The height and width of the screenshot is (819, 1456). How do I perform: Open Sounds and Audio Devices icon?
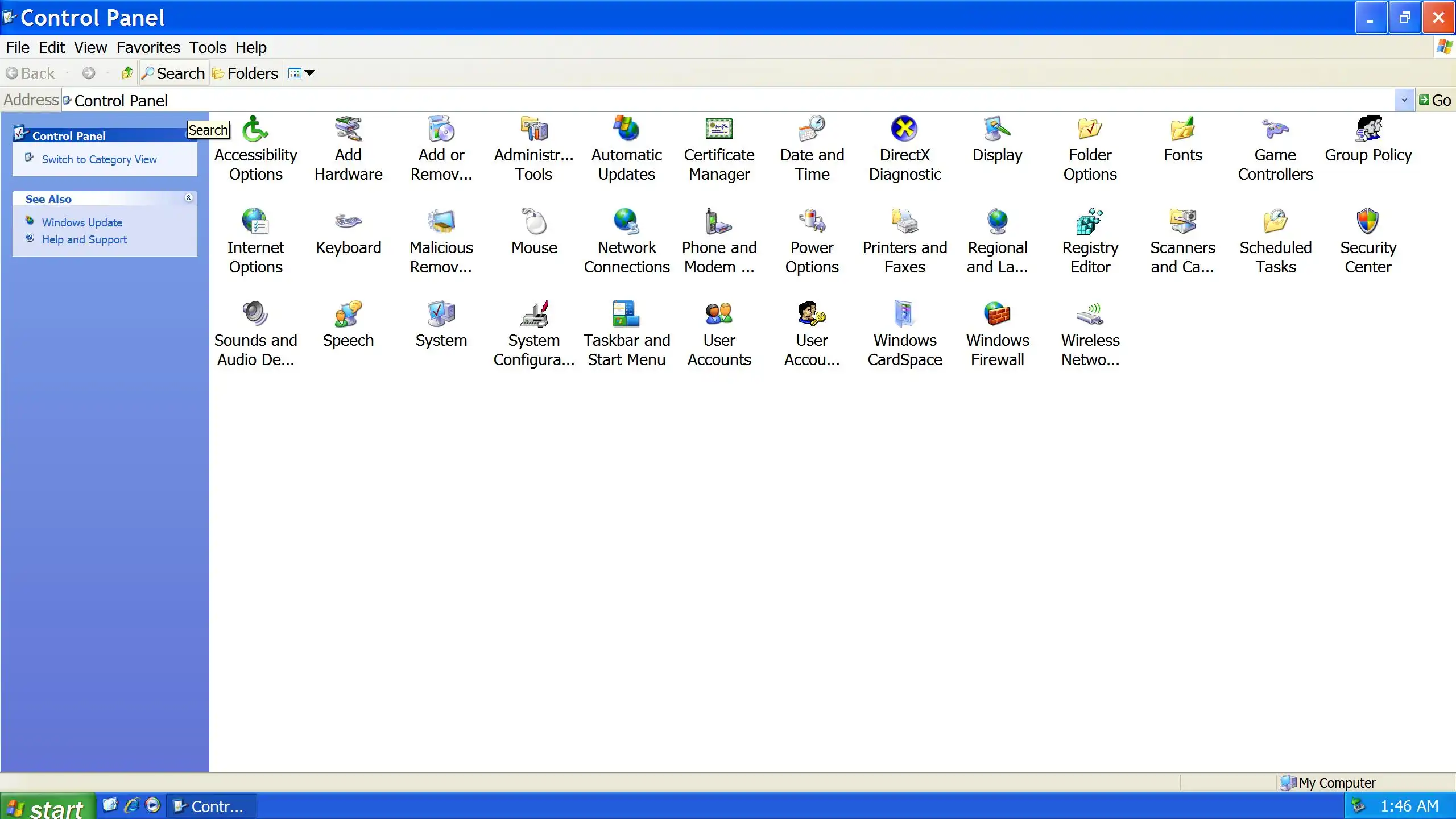pyautogui.click(x=255, y=315)
